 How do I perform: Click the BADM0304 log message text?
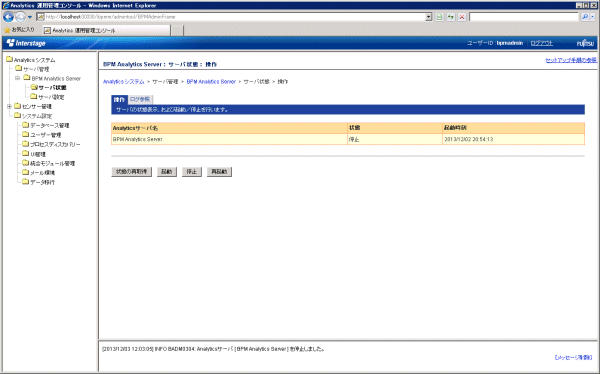pyautogui.click(x=214, y=349)
